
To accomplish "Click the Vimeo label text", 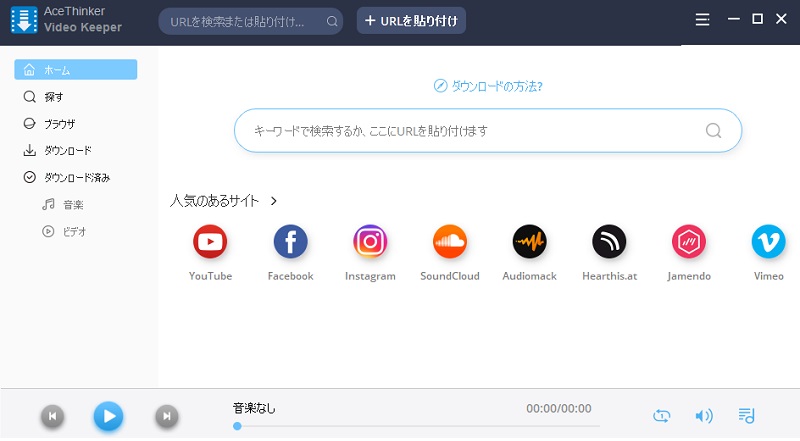I will tap(768, 276).
